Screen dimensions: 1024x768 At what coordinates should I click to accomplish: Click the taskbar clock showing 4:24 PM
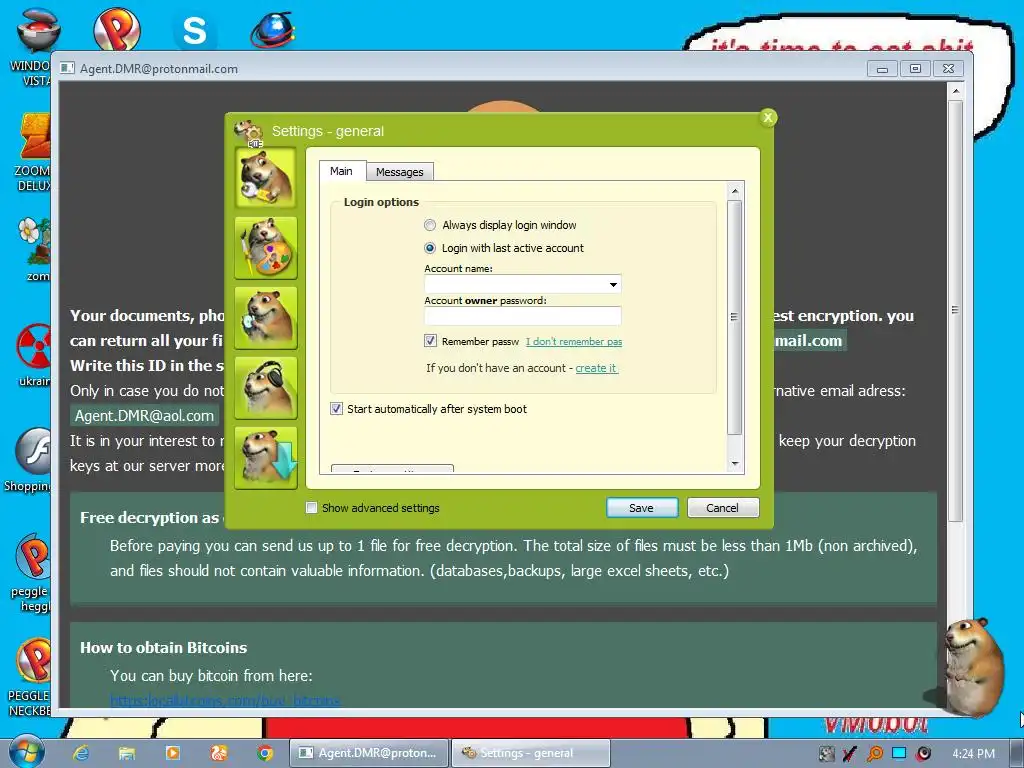tap(973, 754)
